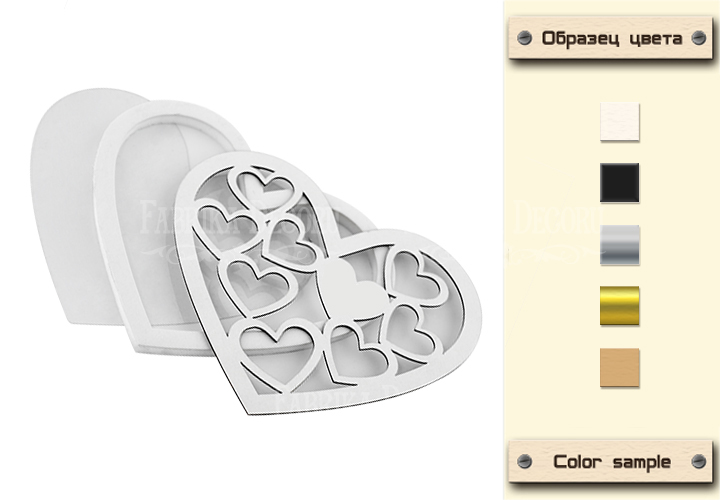Click left screw on 'Color sample' sign

tap(524, 461)
